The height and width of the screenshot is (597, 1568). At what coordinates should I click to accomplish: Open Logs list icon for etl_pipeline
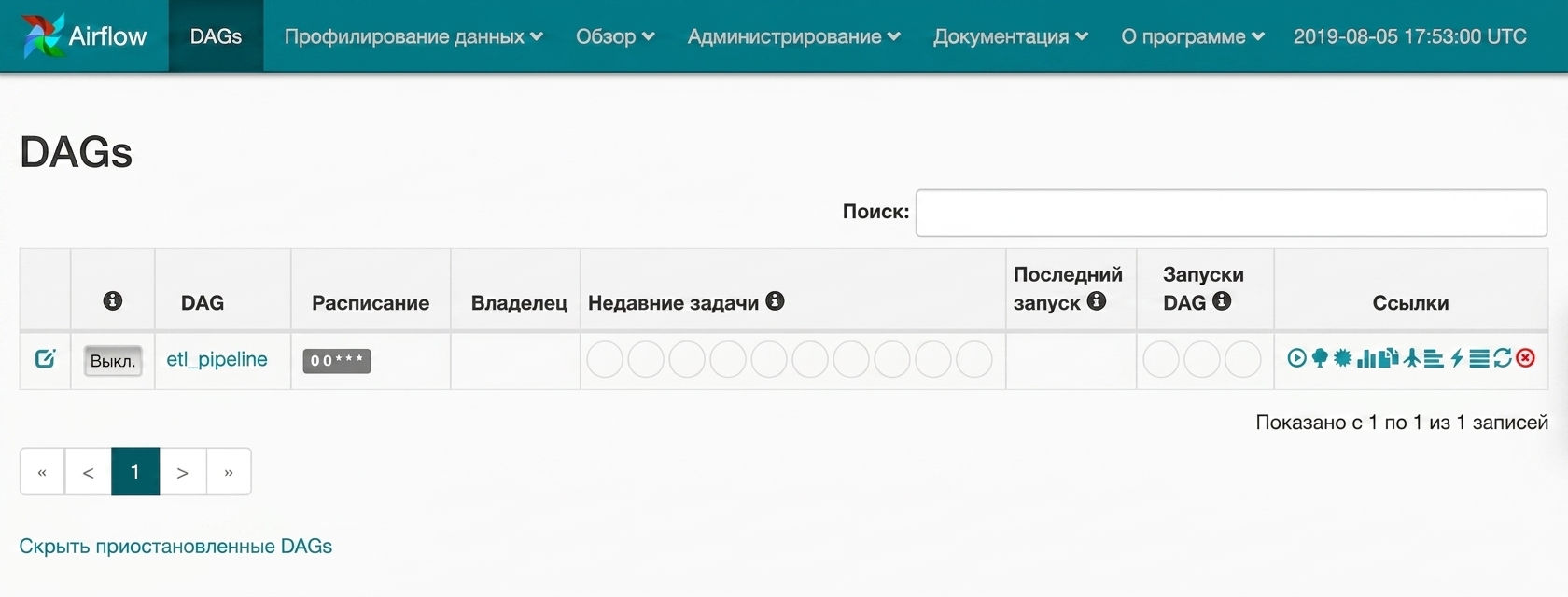point(1479,358)
